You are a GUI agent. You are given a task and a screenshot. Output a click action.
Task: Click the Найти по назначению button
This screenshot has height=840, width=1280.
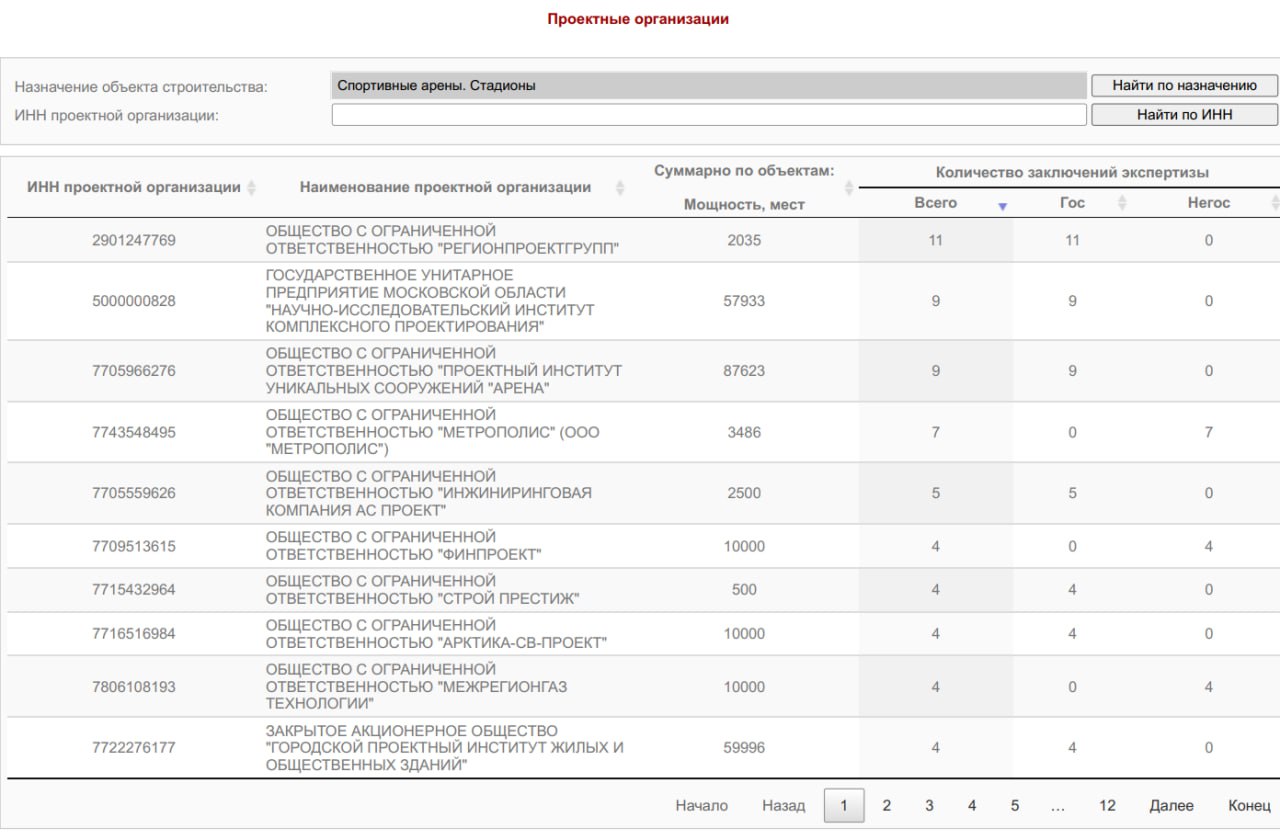click(1184, 86)
